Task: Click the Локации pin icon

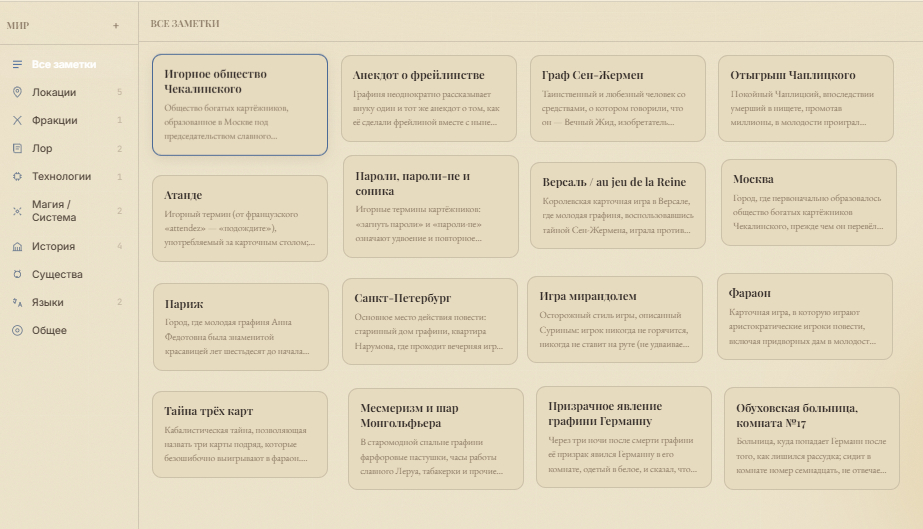Action: (x=18, y=92)
